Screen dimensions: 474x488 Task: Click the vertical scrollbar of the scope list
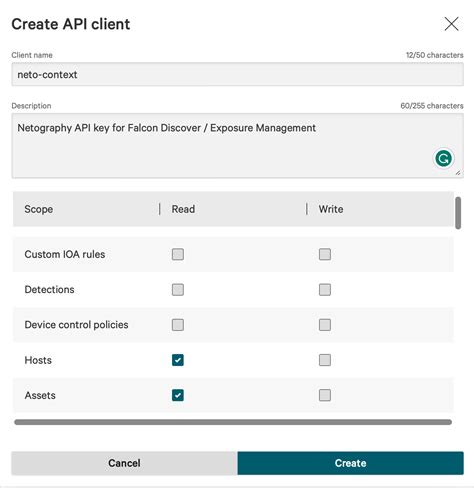coord(458,213)
